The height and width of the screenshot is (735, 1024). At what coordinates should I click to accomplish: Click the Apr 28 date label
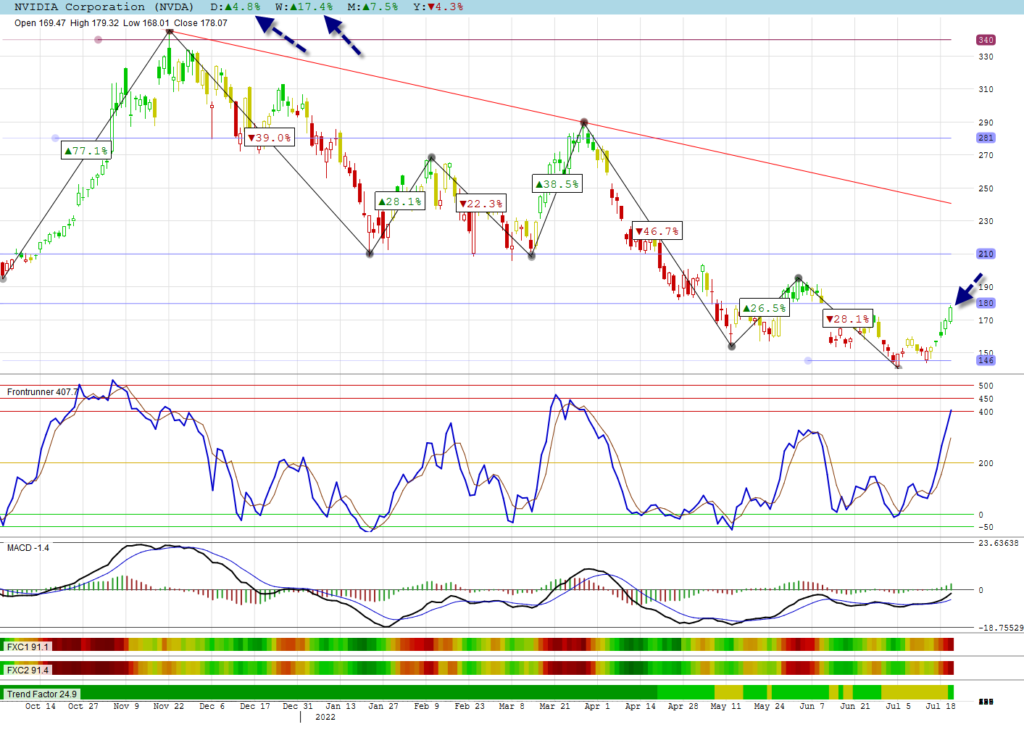click(x=683, y=706)
